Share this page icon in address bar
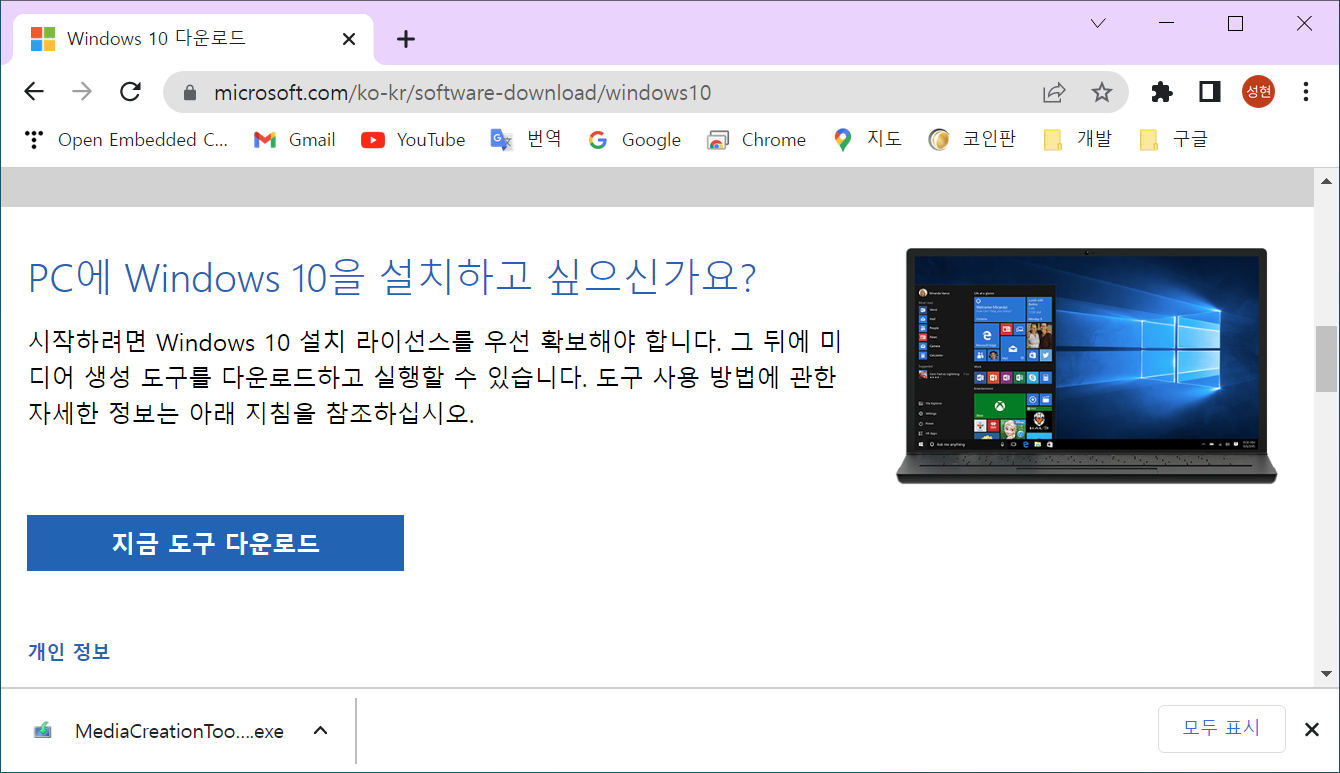 pyautogui.click(x=1054, y=93)
